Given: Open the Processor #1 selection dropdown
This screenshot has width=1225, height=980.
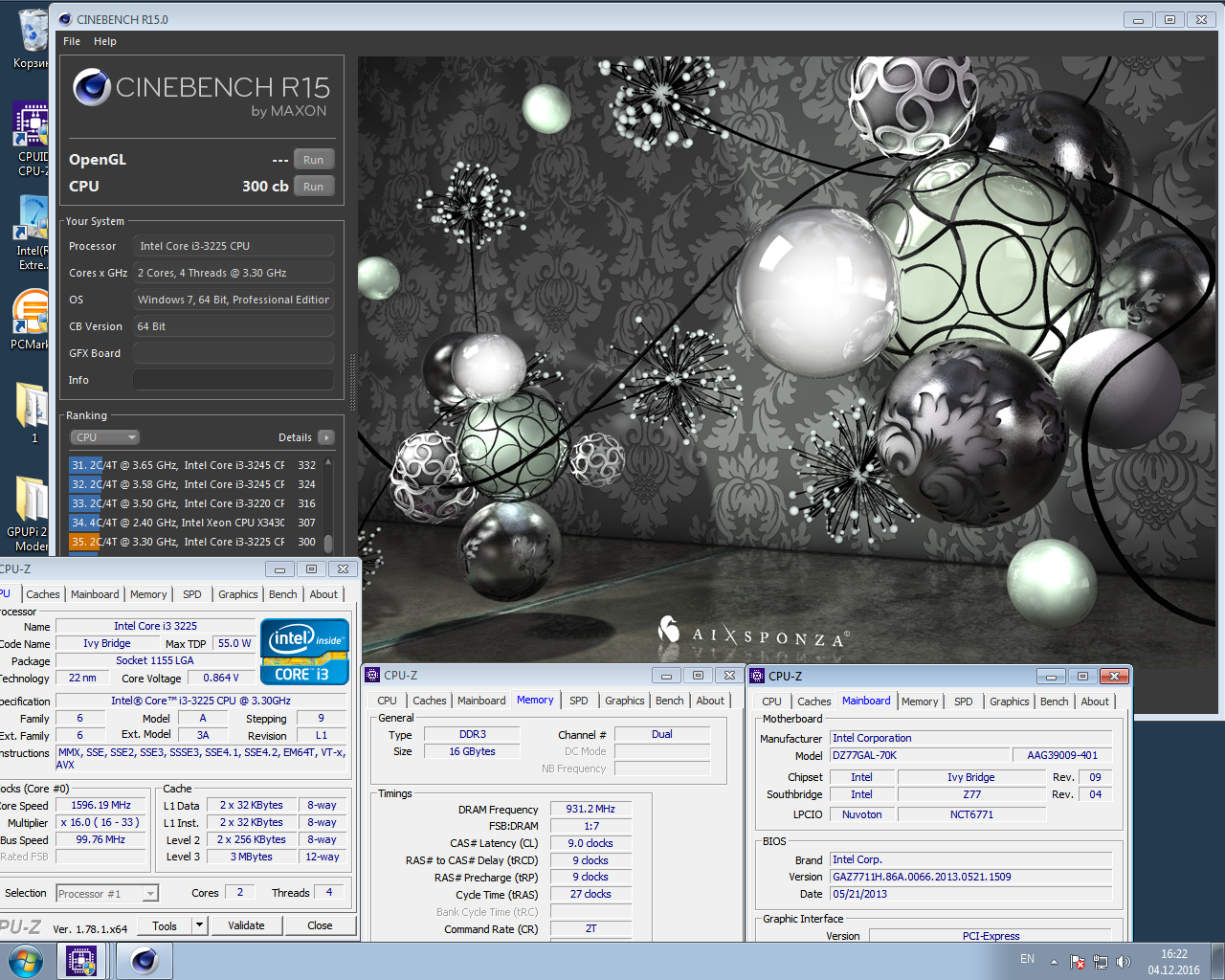Looking at the screenshot, I should tap(107, 894).
